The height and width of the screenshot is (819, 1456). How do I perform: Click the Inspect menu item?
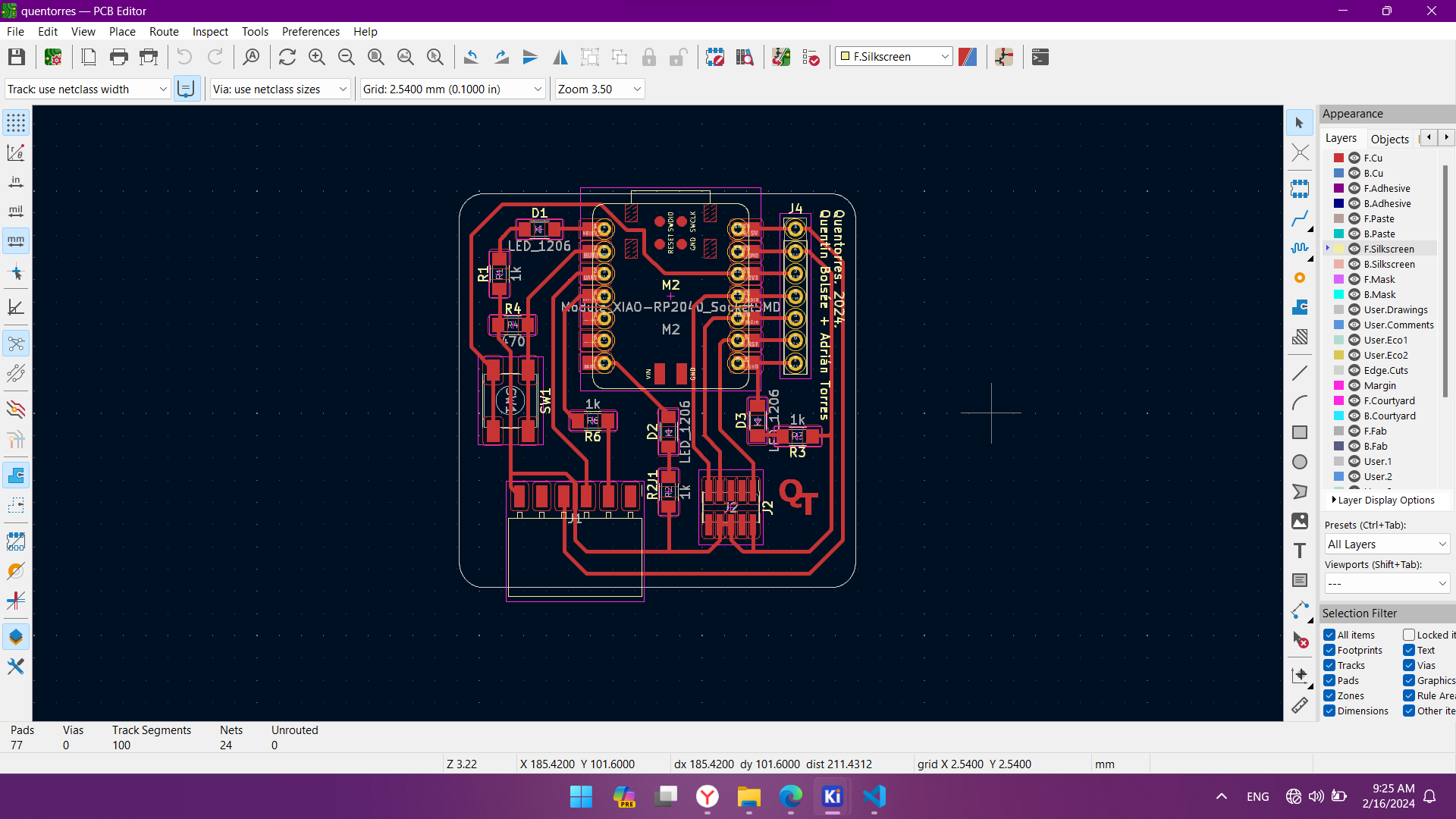point(210,31)
